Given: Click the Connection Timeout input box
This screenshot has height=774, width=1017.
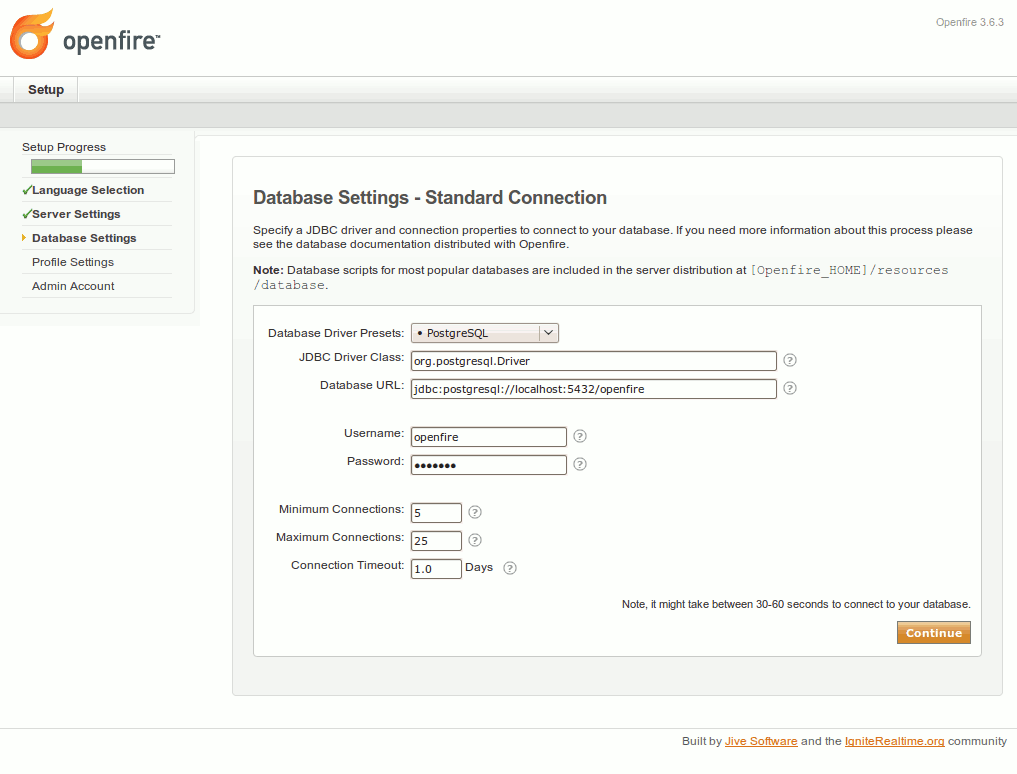Looking at the screenshot, I should point(436,569).
